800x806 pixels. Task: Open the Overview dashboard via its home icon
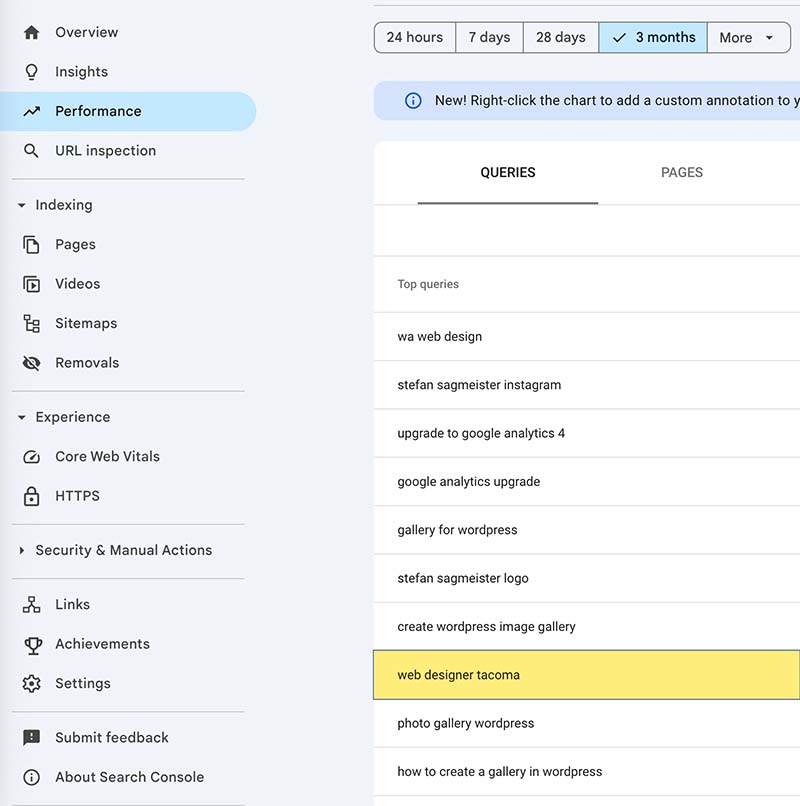click(32, 31)
